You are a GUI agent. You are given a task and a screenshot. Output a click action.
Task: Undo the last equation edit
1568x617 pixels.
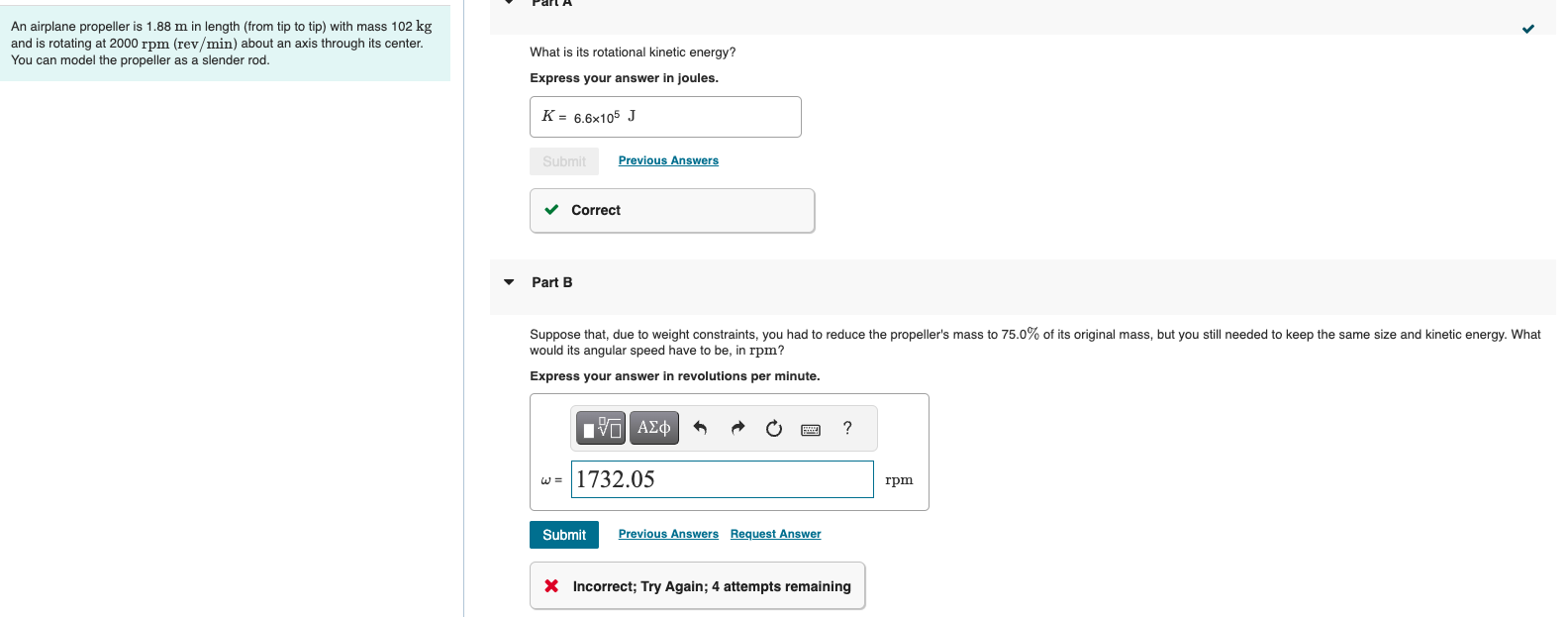click(701, 427)
